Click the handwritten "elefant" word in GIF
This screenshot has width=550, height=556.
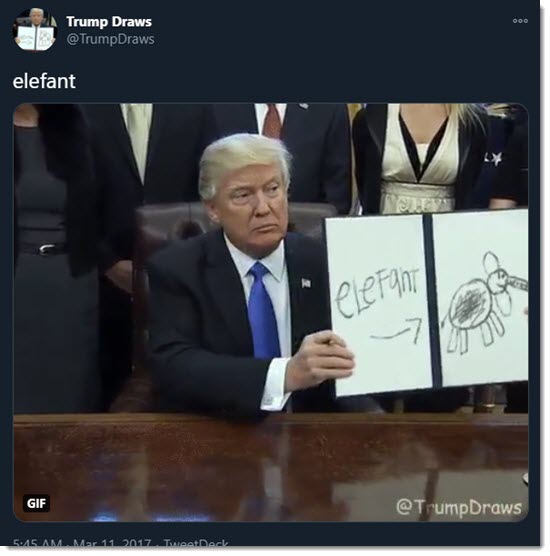pos(377,292)
